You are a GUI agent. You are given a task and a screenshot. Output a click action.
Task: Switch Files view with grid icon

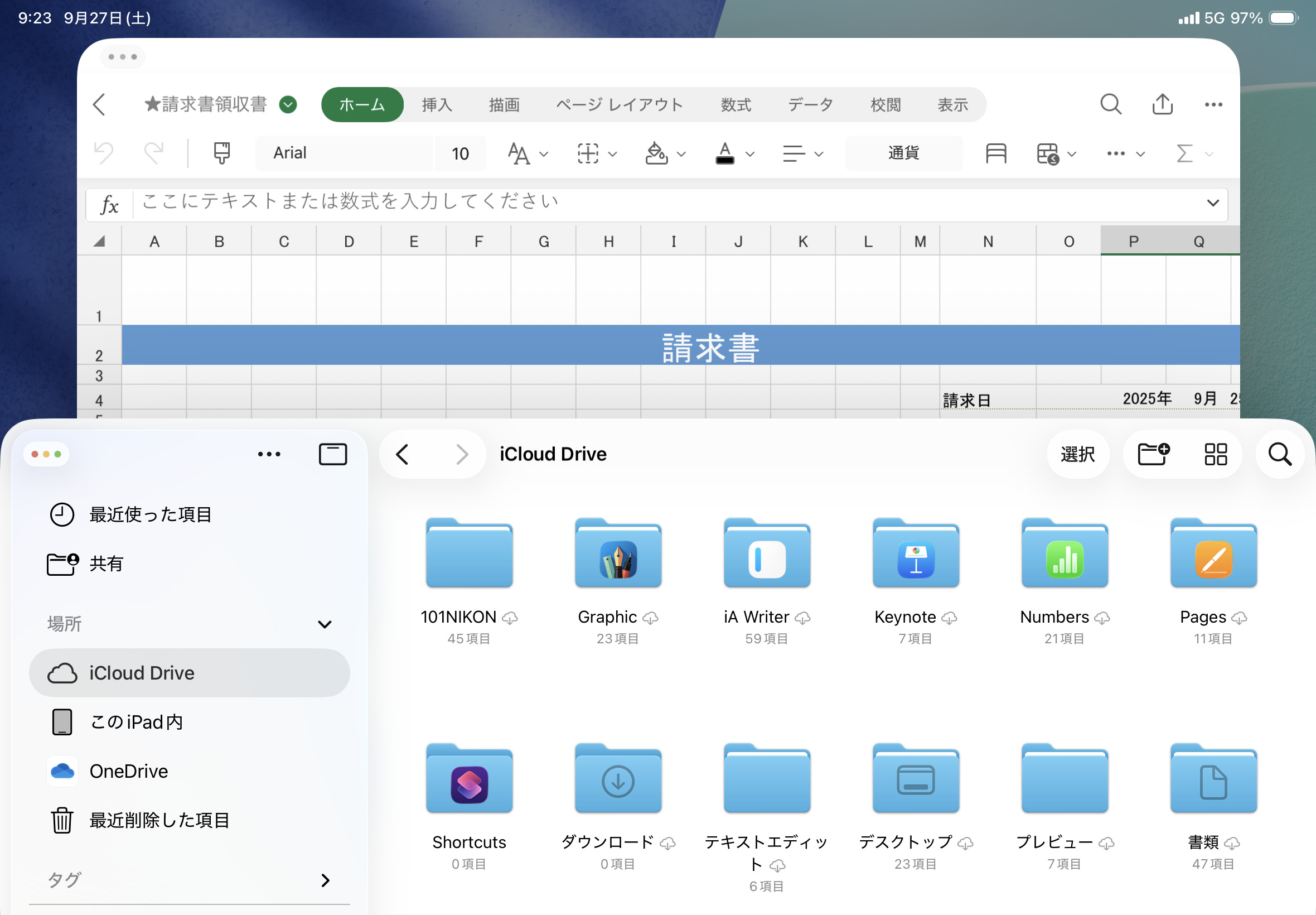1215,454
